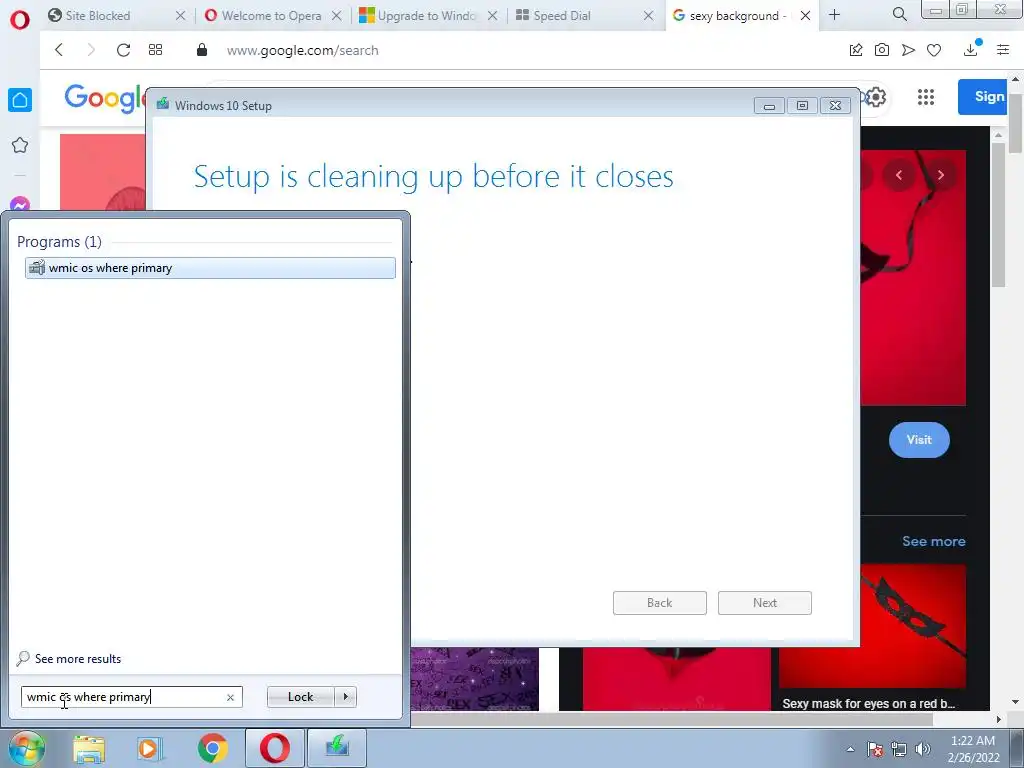Open Opera share page icon
Viewport: 1024px width, 768px height.
(856, 50)
